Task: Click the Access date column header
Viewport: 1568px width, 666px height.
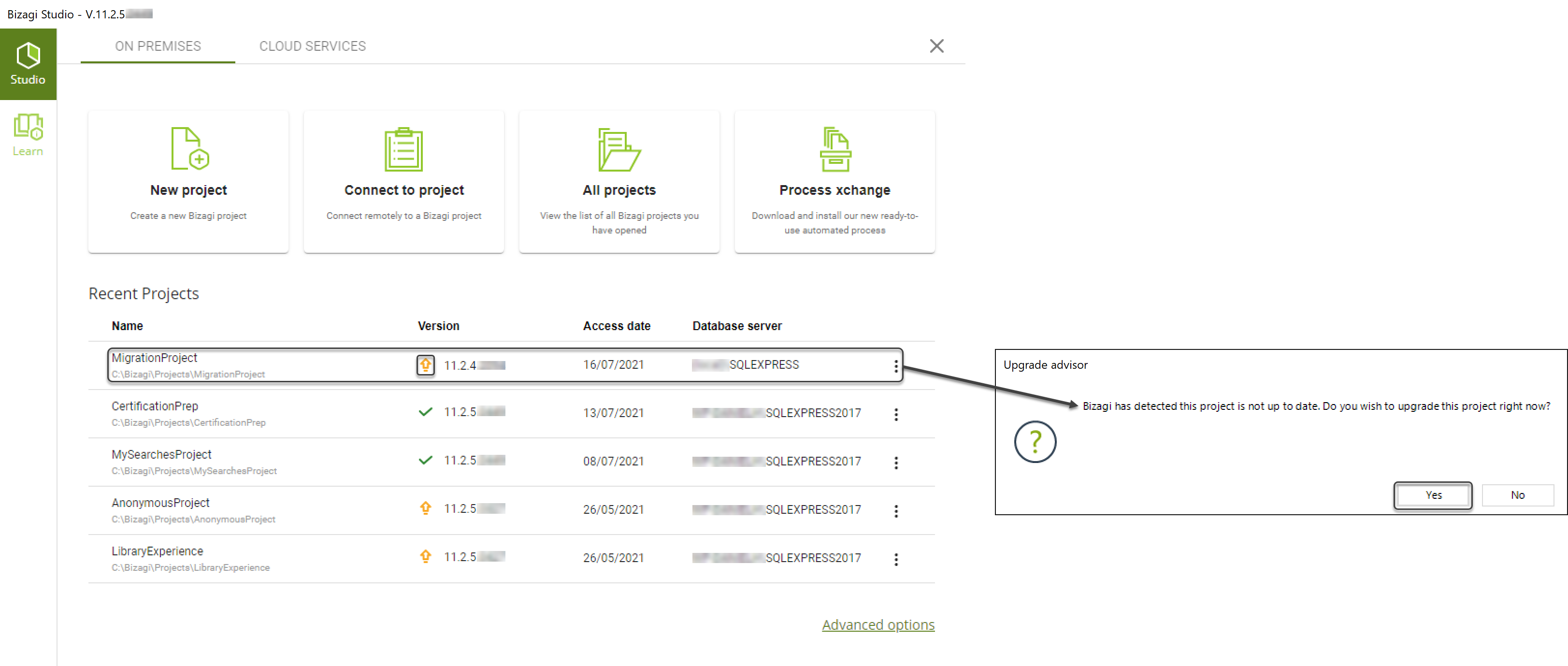Action: [x=617, y=326]
